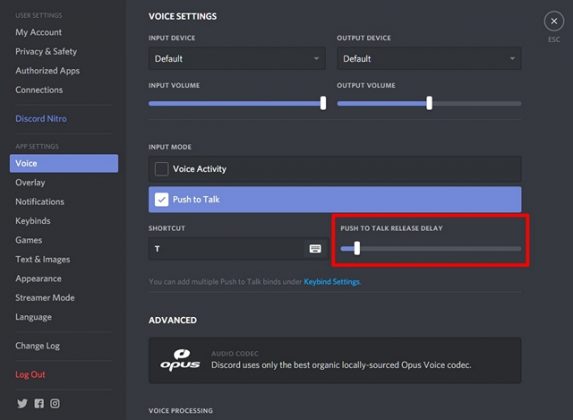
Task: Click the keyboard icon in Shortcut field
Action: point(315,249)
